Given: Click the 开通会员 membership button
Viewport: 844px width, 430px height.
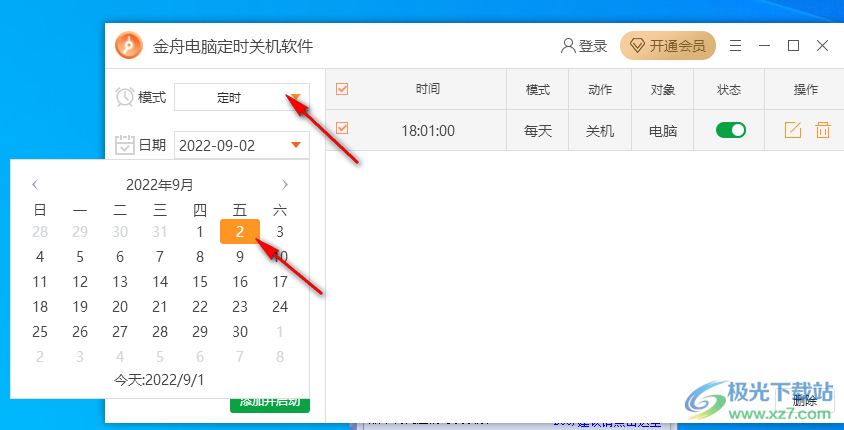Looking at the screenshot, I should pyautogui.click(x=667, y=46).
